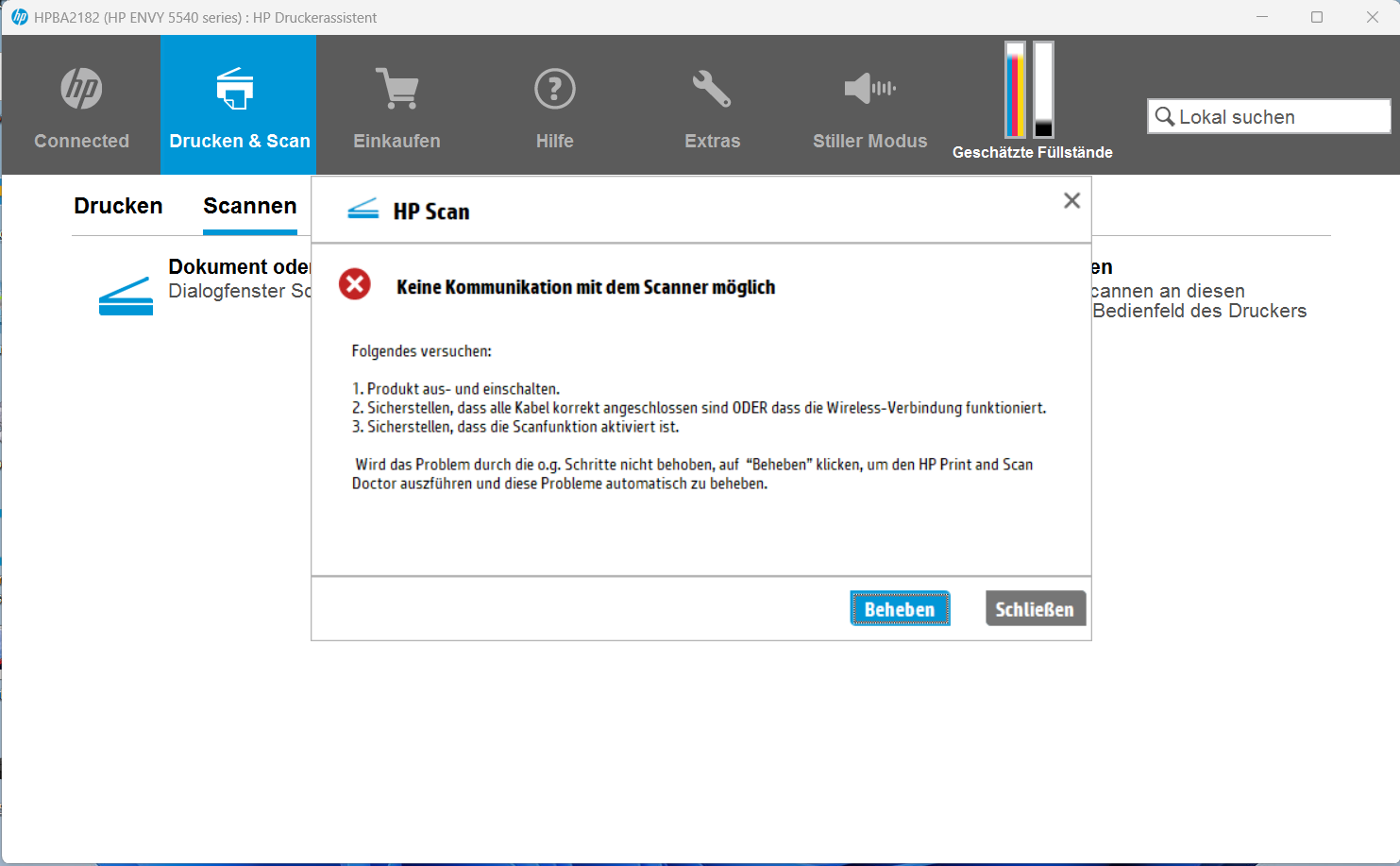This screenshot has height=866, width=1400.
Task: Open the Hilfe question mark icon
Action: (x=554, y=90)
